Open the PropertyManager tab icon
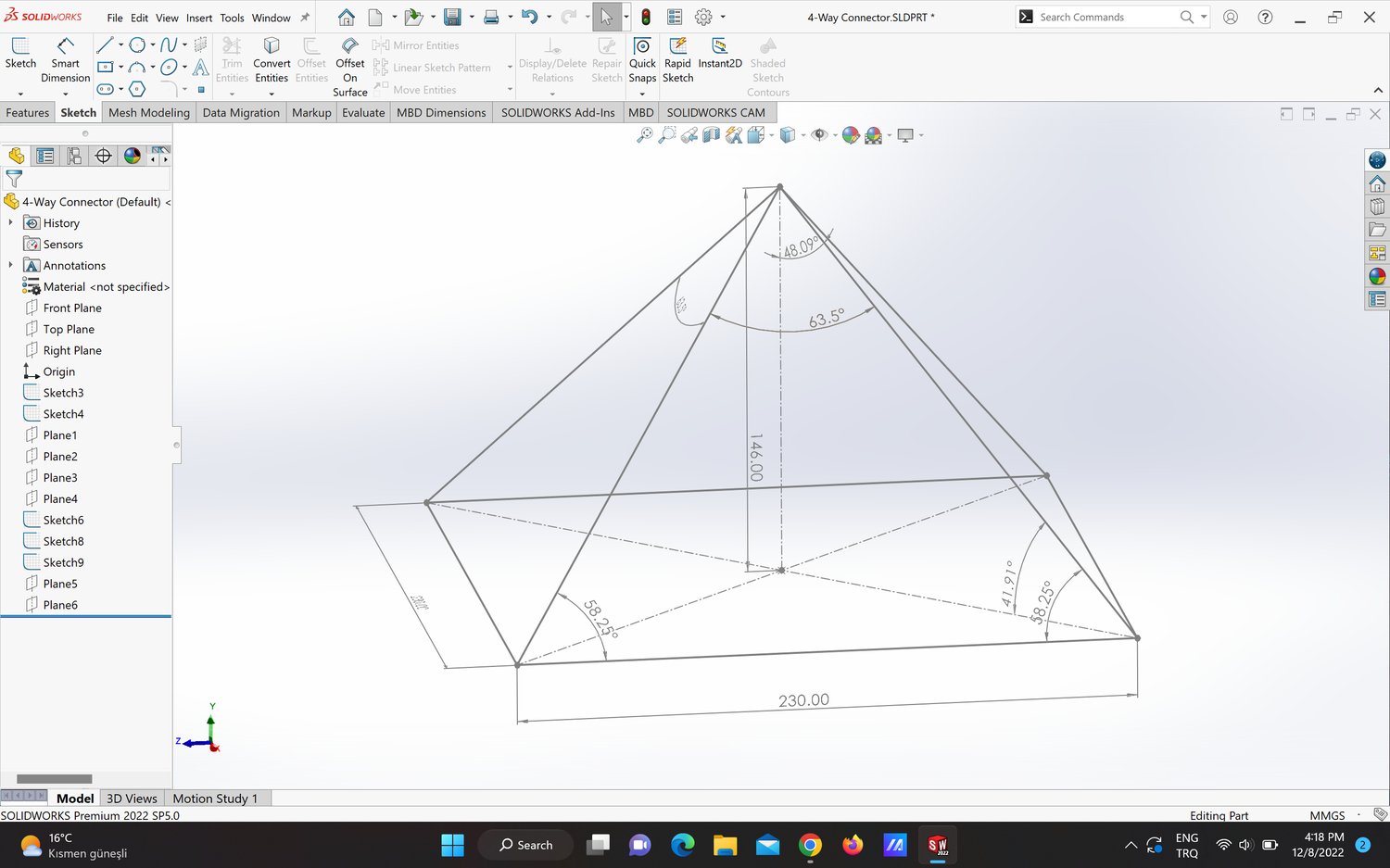This screenshot has width=1390, height=868. click(x=44, y=156)
